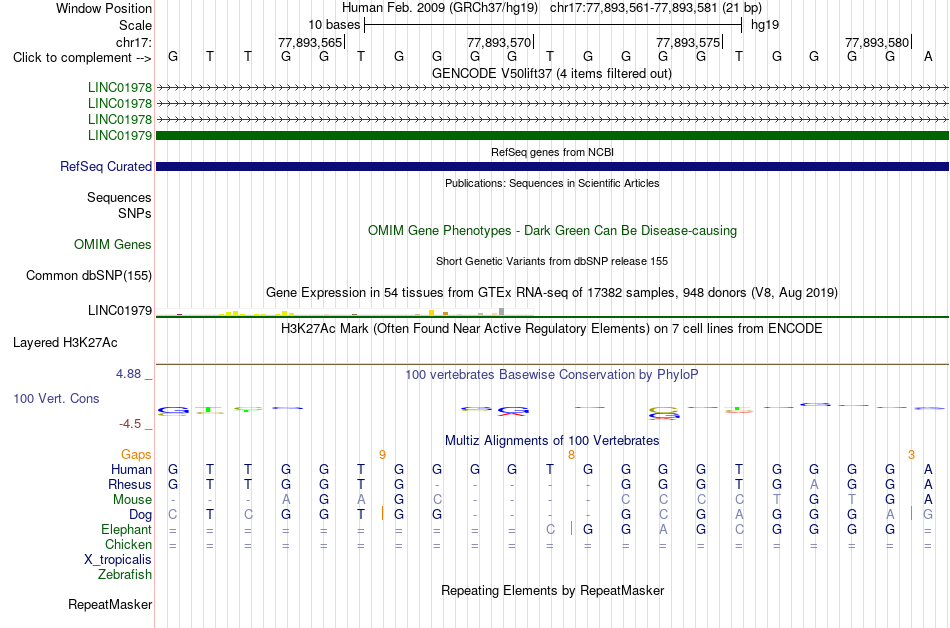Click the solid dark green LINC01979 gene bar
The image size is (950, 628).
553,135
